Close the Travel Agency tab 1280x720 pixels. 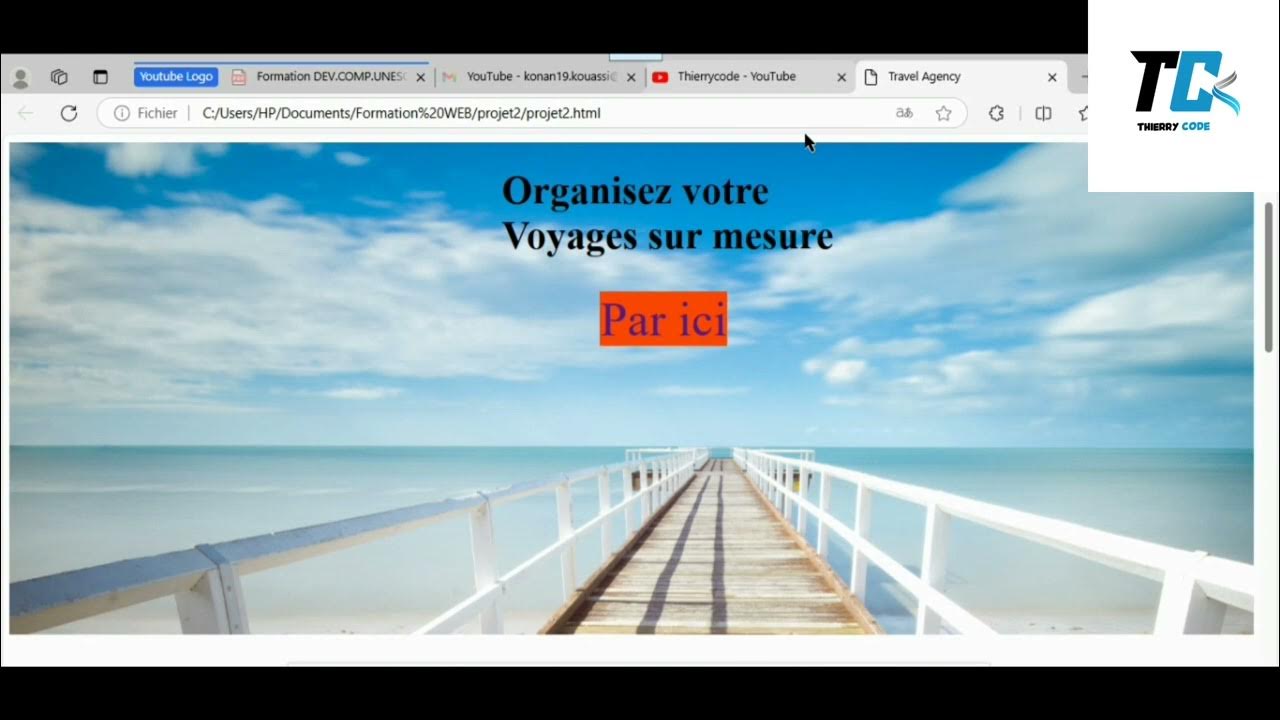tap(1052, 77)
